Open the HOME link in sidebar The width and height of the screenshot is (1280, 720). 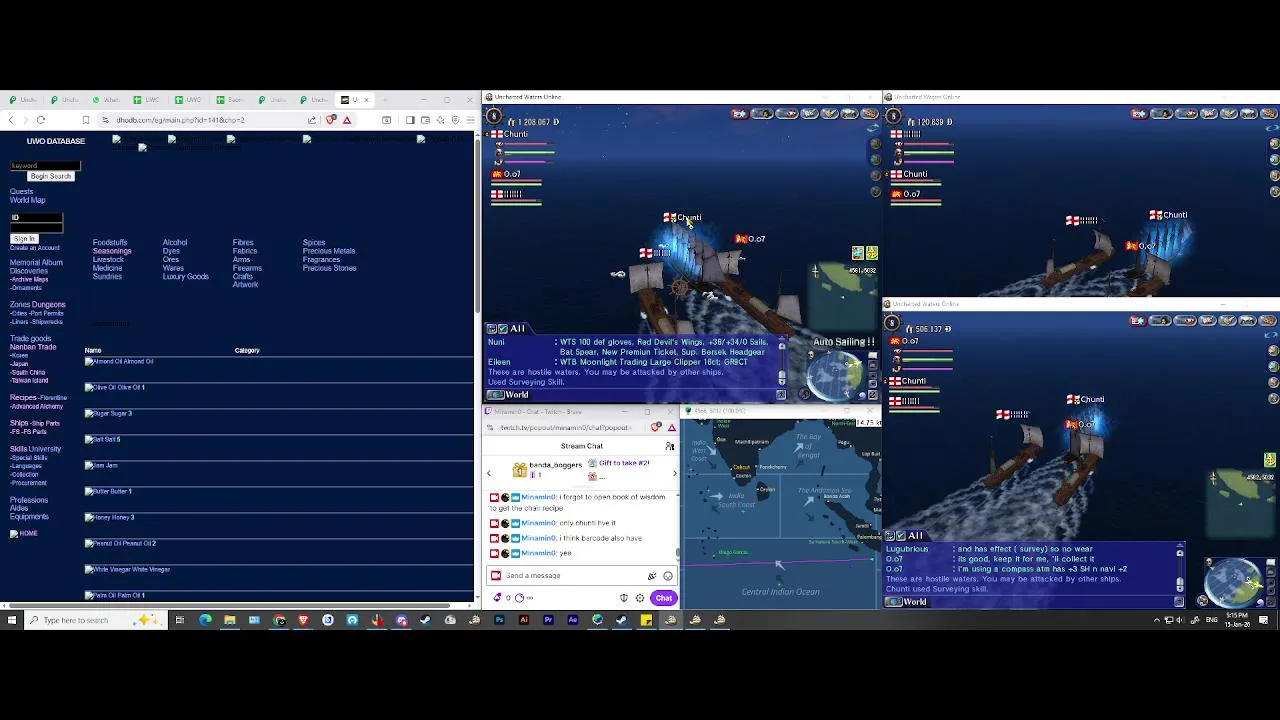(x=24, y=534)
